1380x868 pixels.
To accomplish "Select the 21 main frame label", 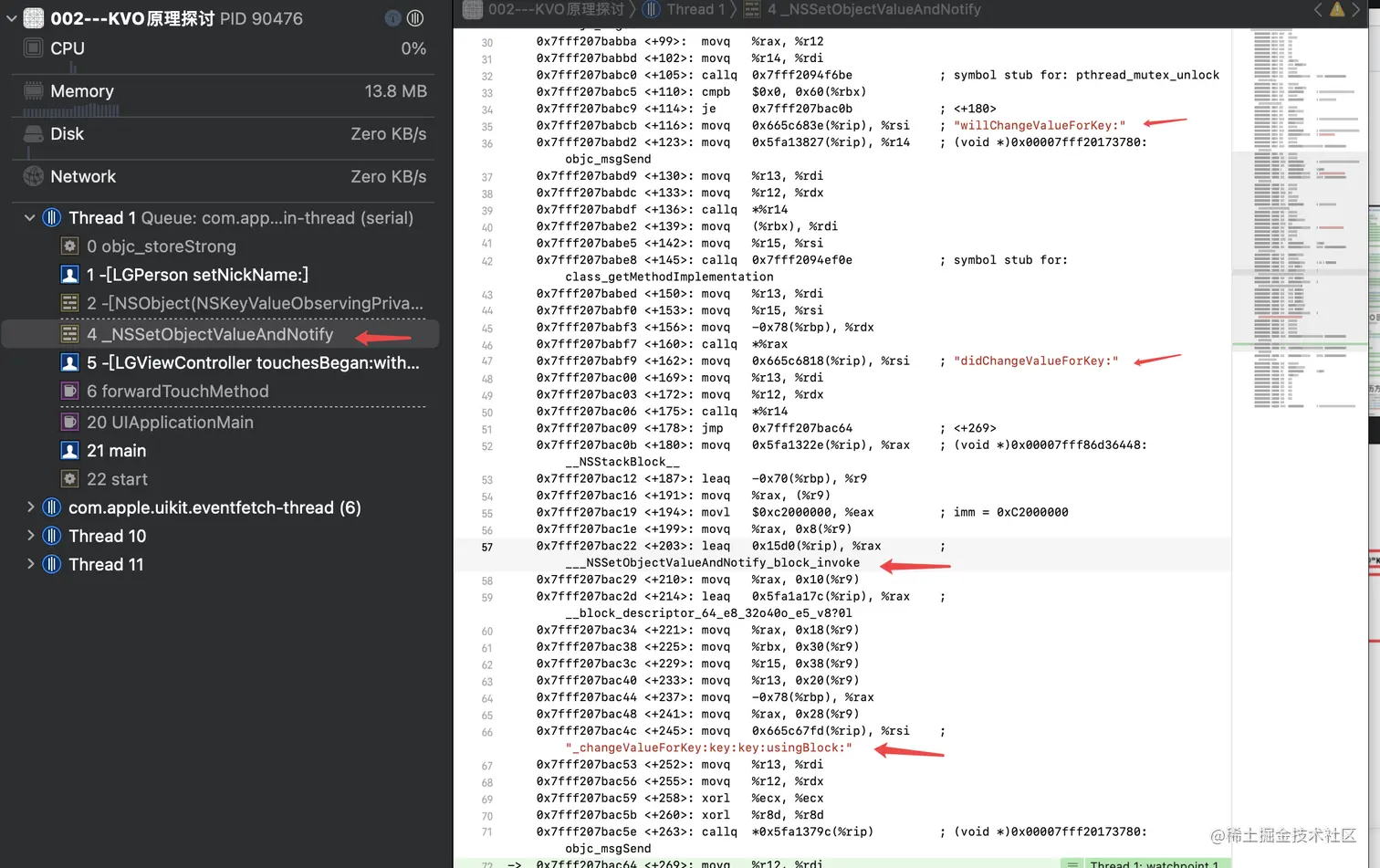I will (116, 451).
